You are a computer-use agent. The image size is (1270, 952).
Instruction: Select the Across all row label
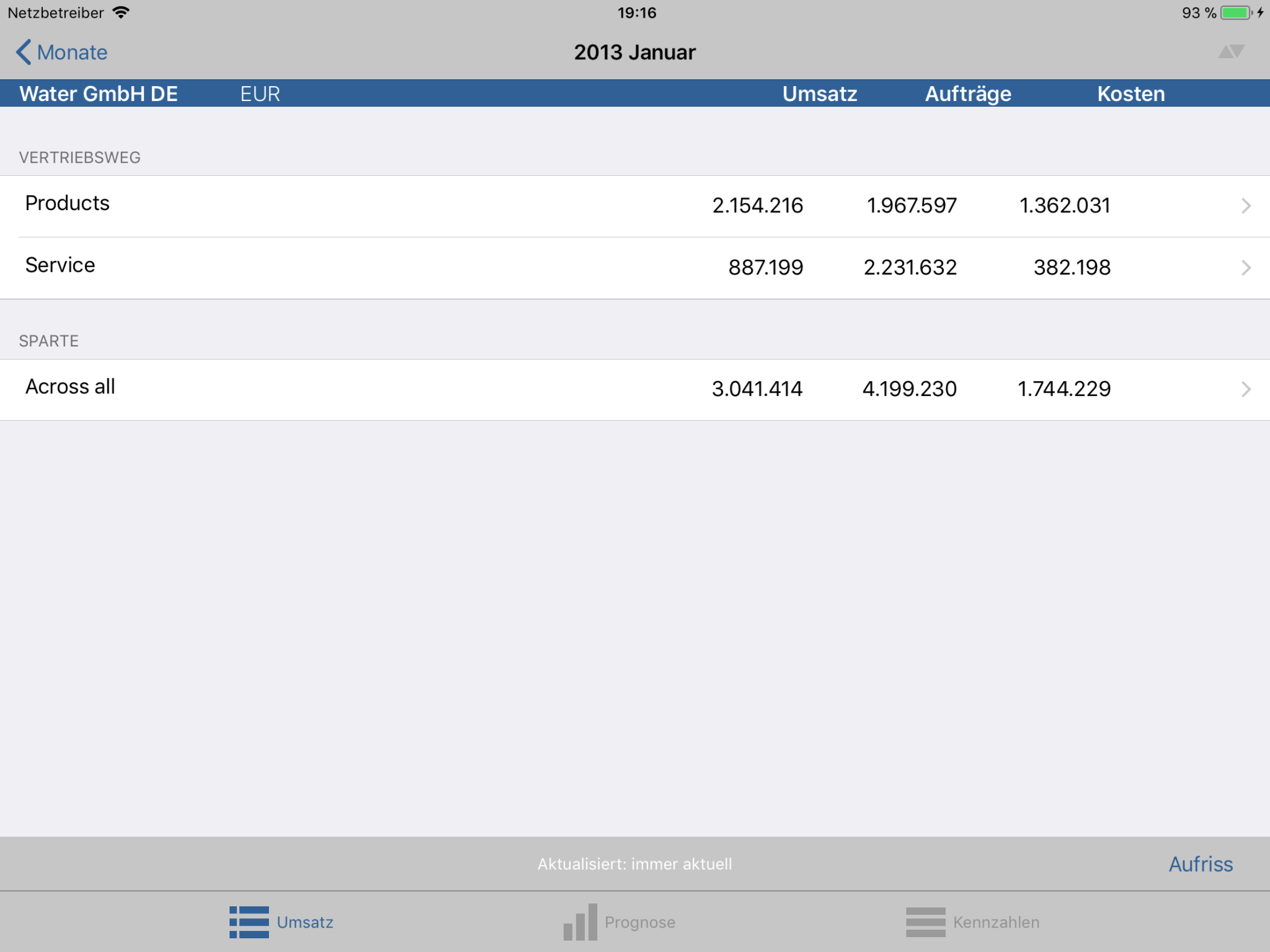tap(70, 387)
